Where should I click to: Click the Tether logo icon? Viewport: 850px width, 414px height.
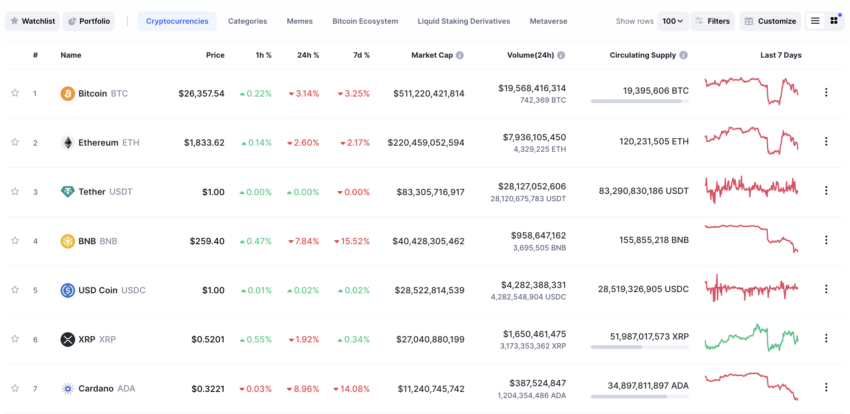tap(68, 192)
